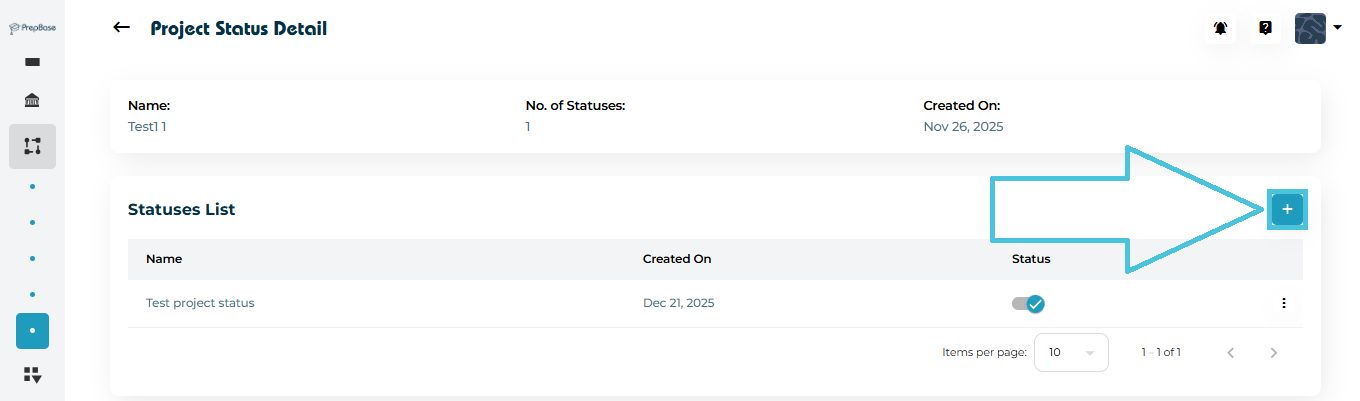Select the workflow nodes sidebar icon

click(32, 146)
